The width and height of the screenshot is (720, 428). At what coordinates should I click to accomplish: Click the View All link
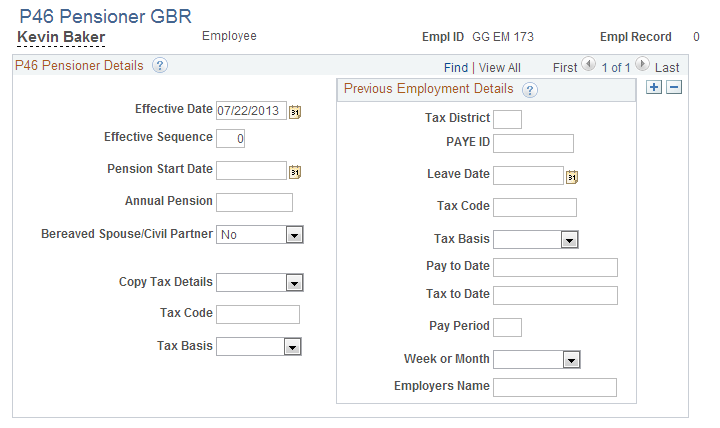point(500,68)
